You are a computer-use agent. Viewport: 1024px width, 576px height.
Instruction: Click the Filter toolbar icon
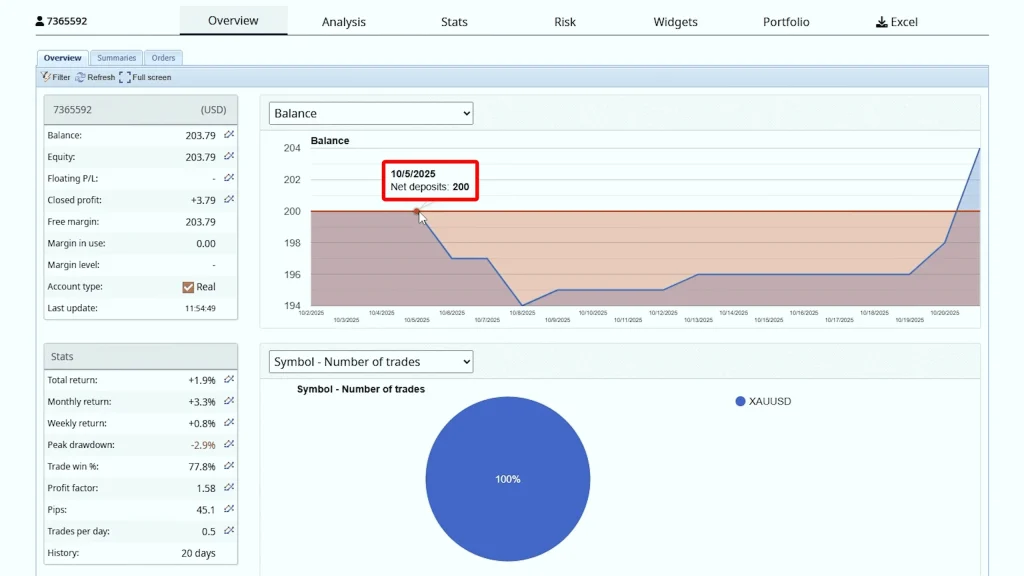pos(55,77)
